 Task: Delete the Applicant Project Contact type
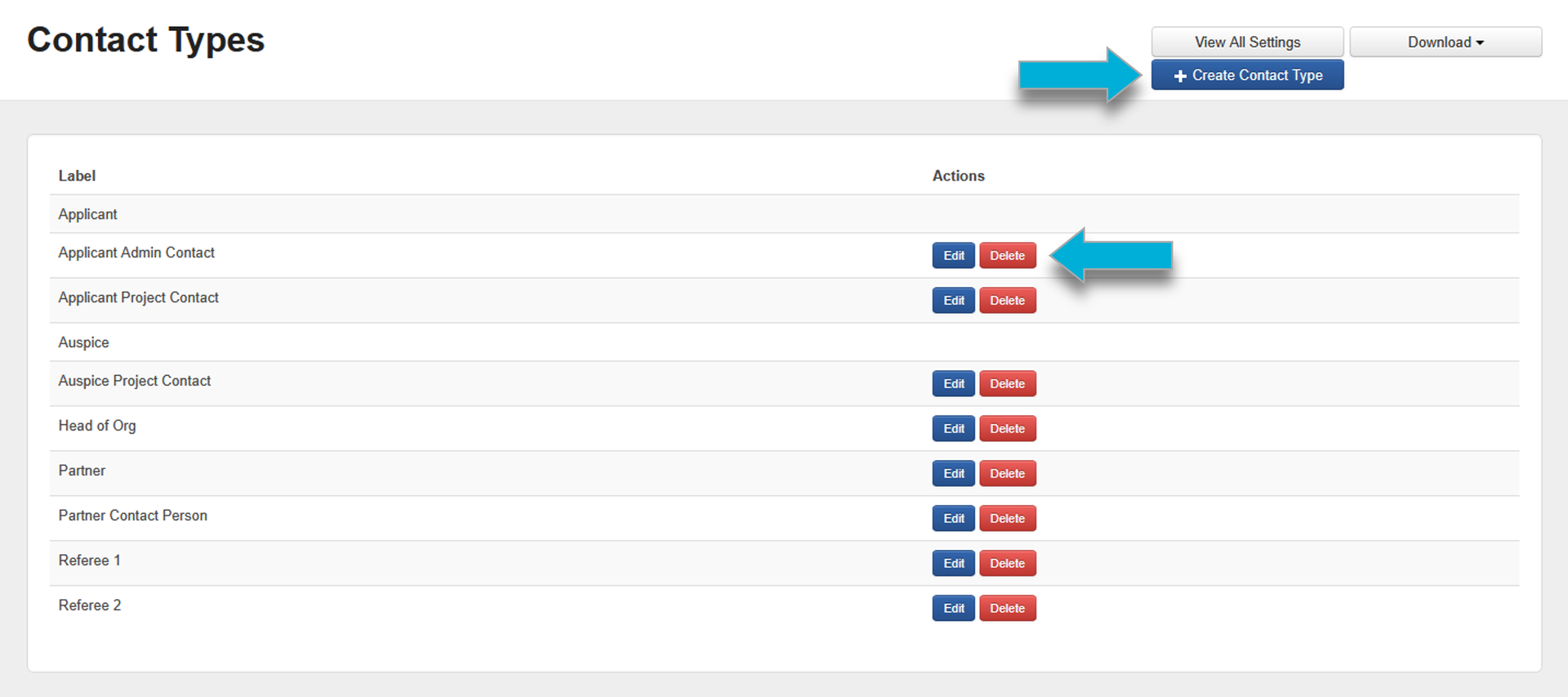(1007, 301)
